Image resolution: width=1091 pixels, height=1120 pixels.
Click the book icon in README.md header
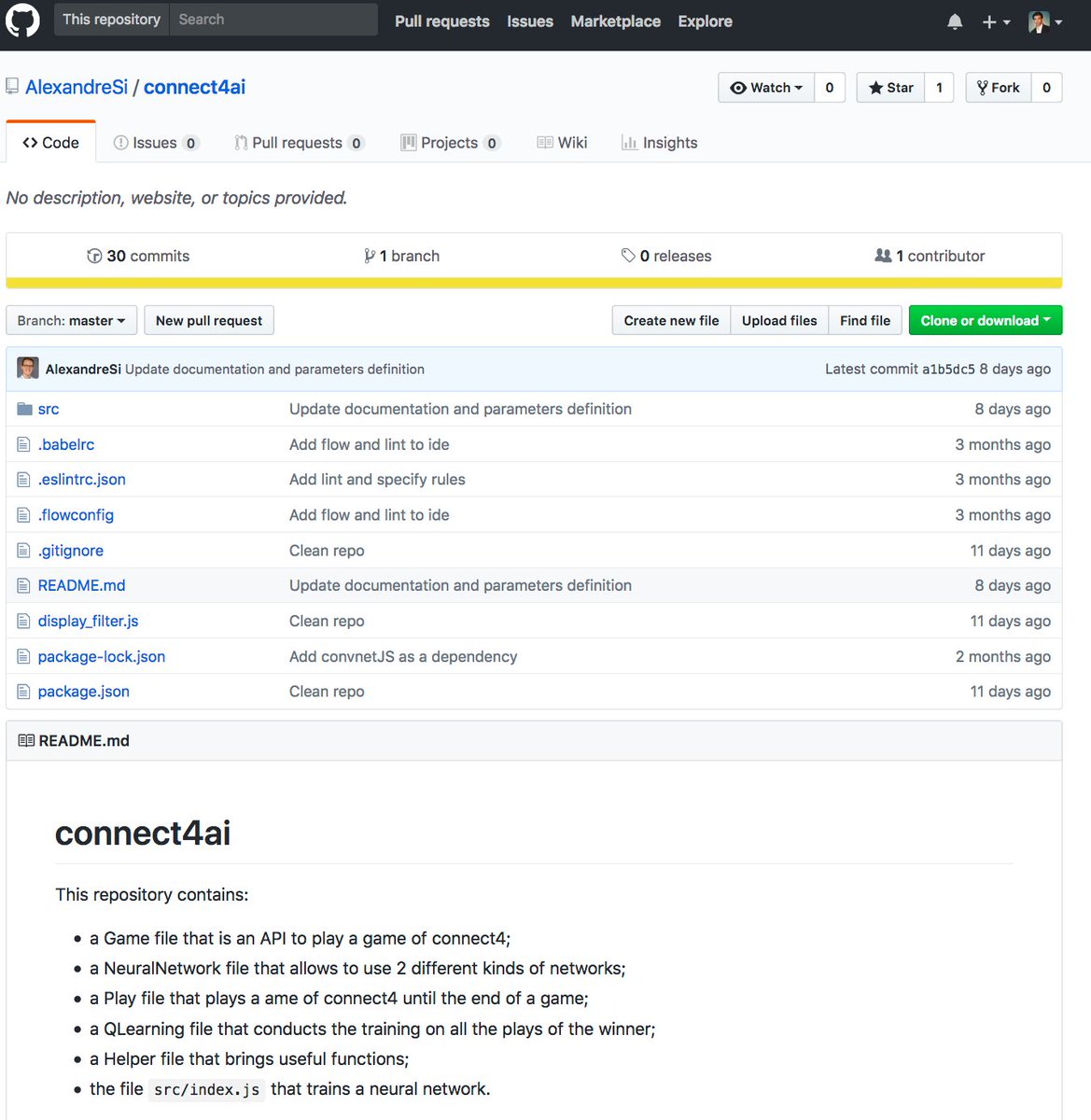[x=26, y=740]
